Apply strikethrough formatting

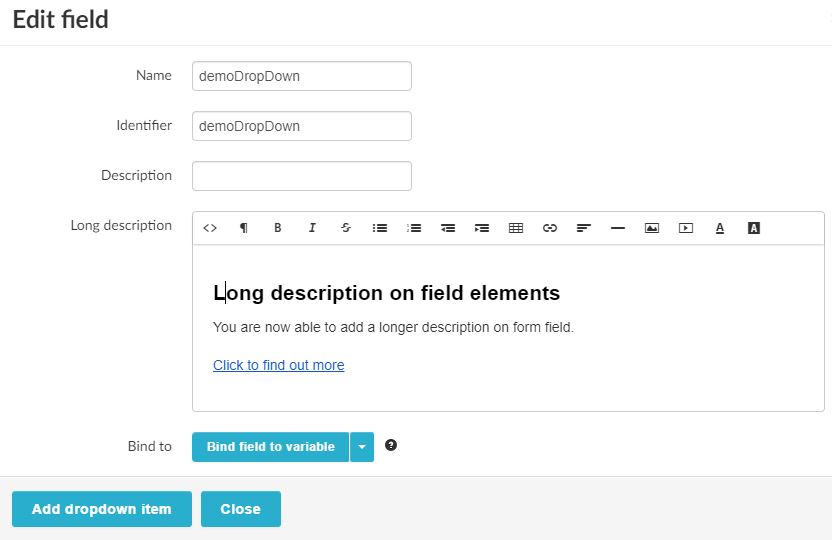pyautogui.click(x=346, y=228)
